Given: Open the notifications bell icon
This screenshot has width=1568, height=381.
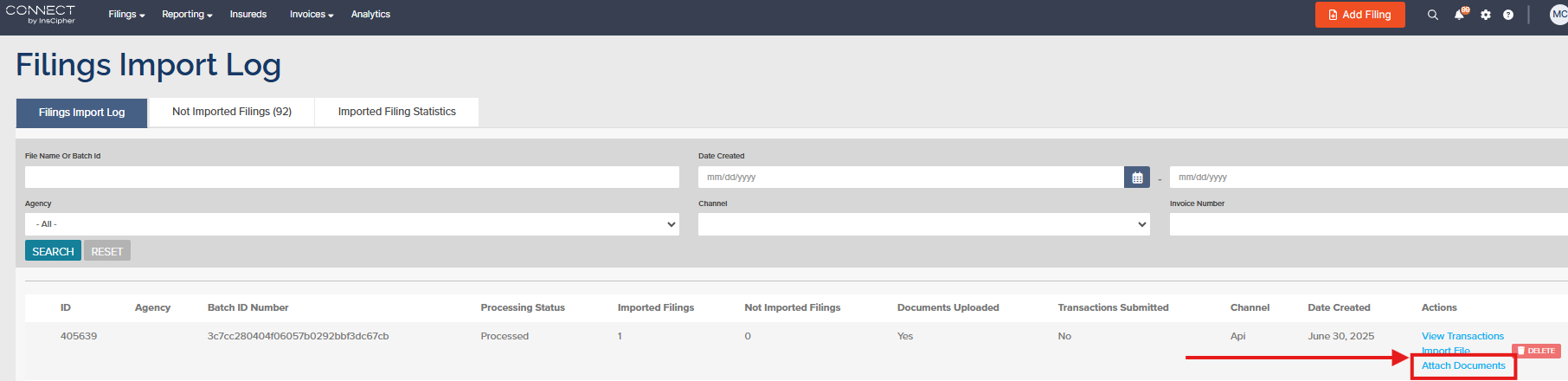Looking at the screenshot, I should 1460,15.
